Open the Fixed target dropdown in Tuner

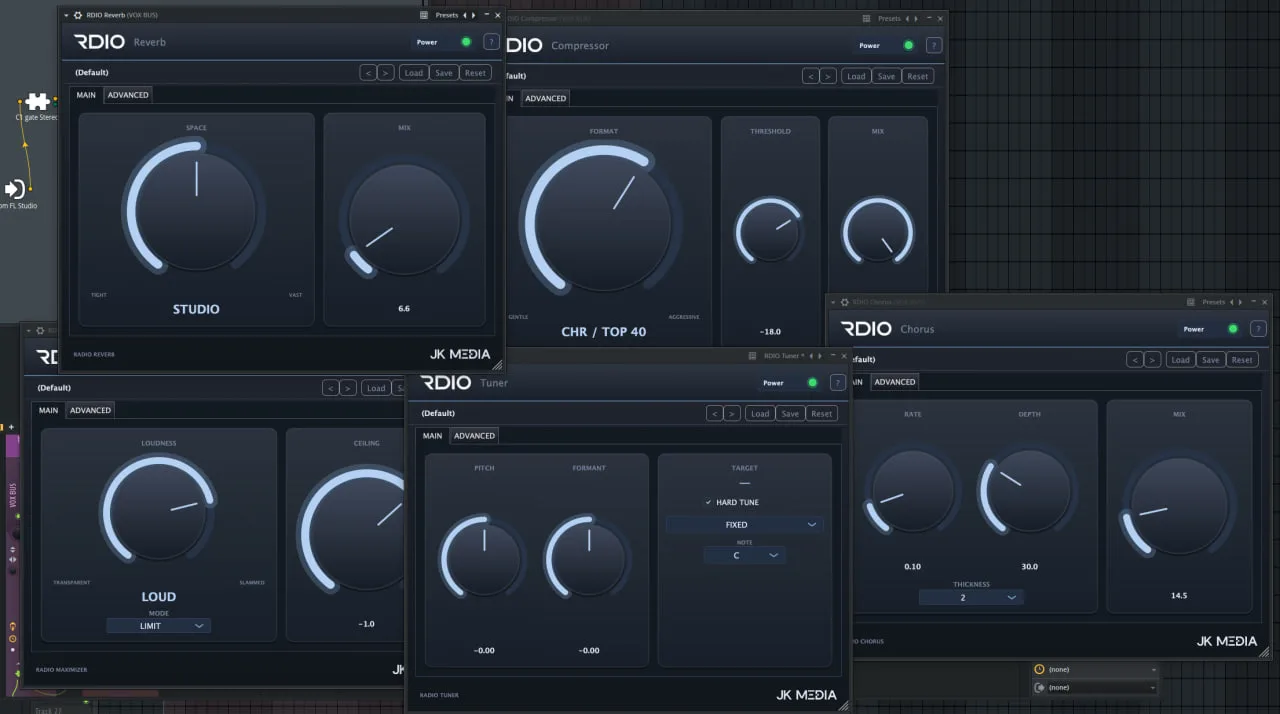coord(745,524)
